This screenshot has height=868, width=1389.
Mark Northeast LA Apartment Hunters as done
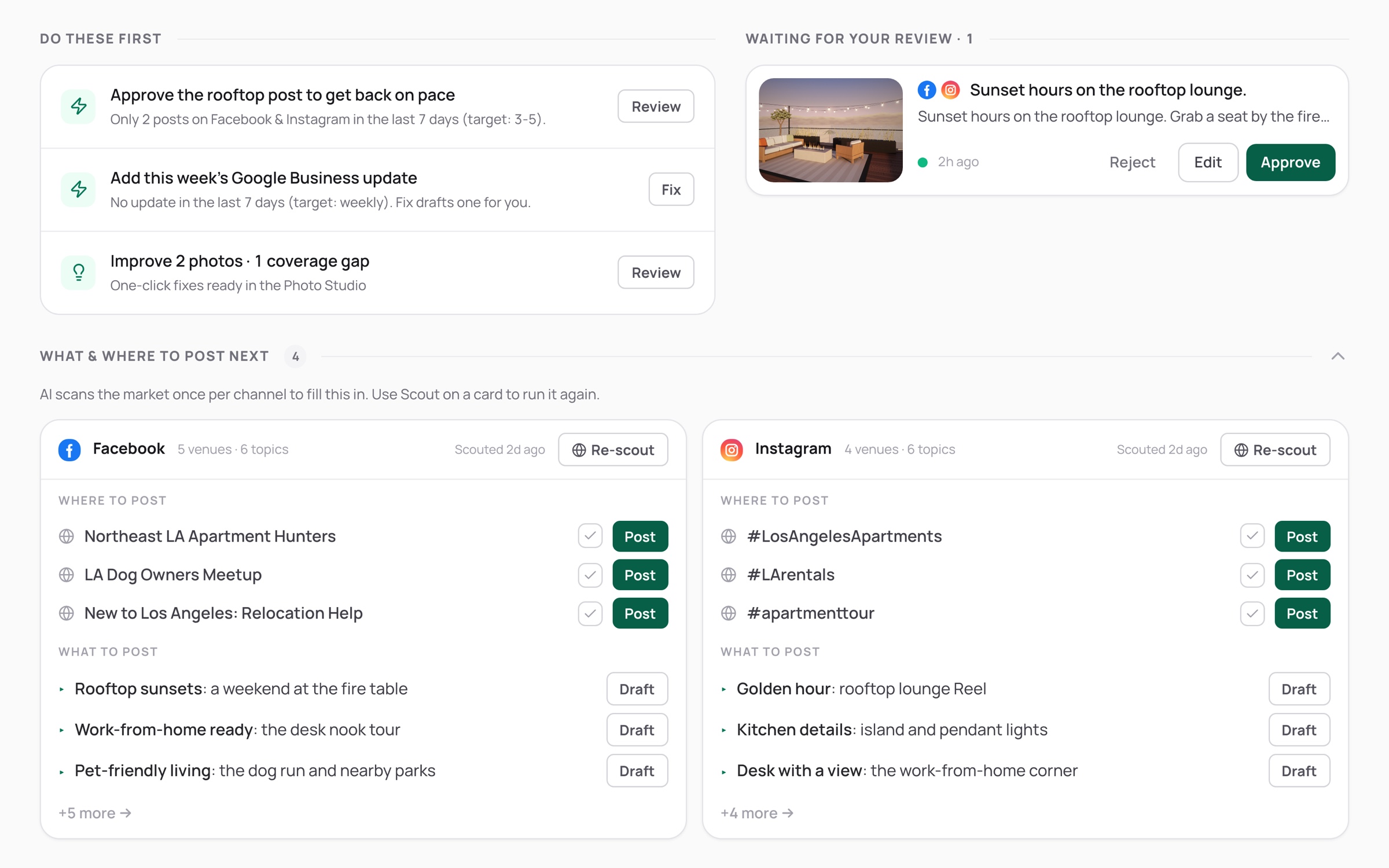click(590, 536)
